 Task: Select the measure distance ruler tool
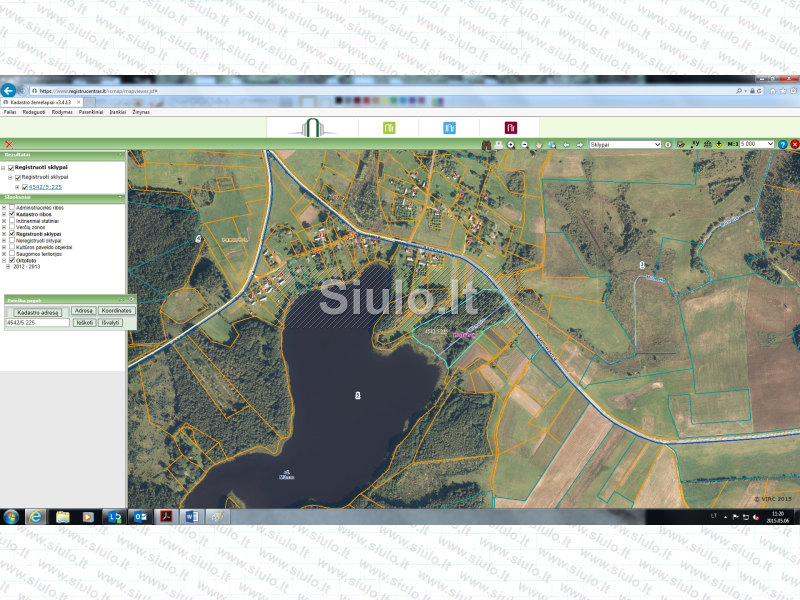[x=708, y=144]
